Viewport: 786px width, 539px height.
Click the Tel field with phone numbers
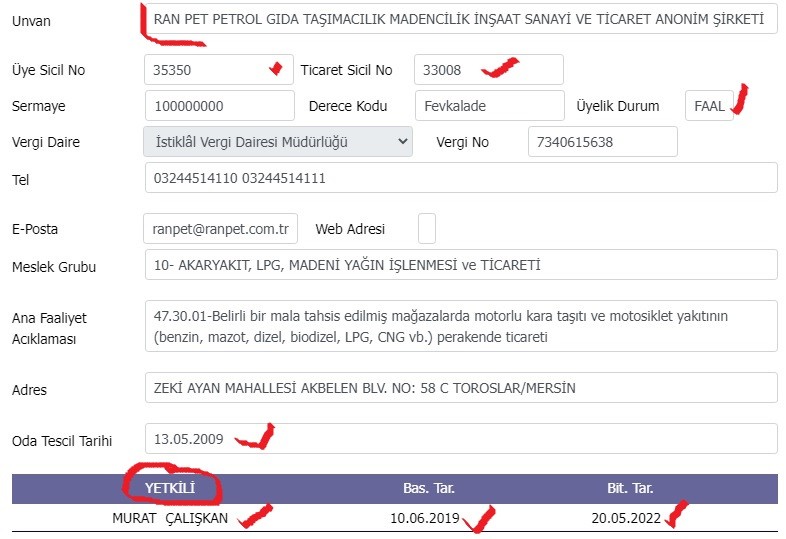tap(461, 178)
